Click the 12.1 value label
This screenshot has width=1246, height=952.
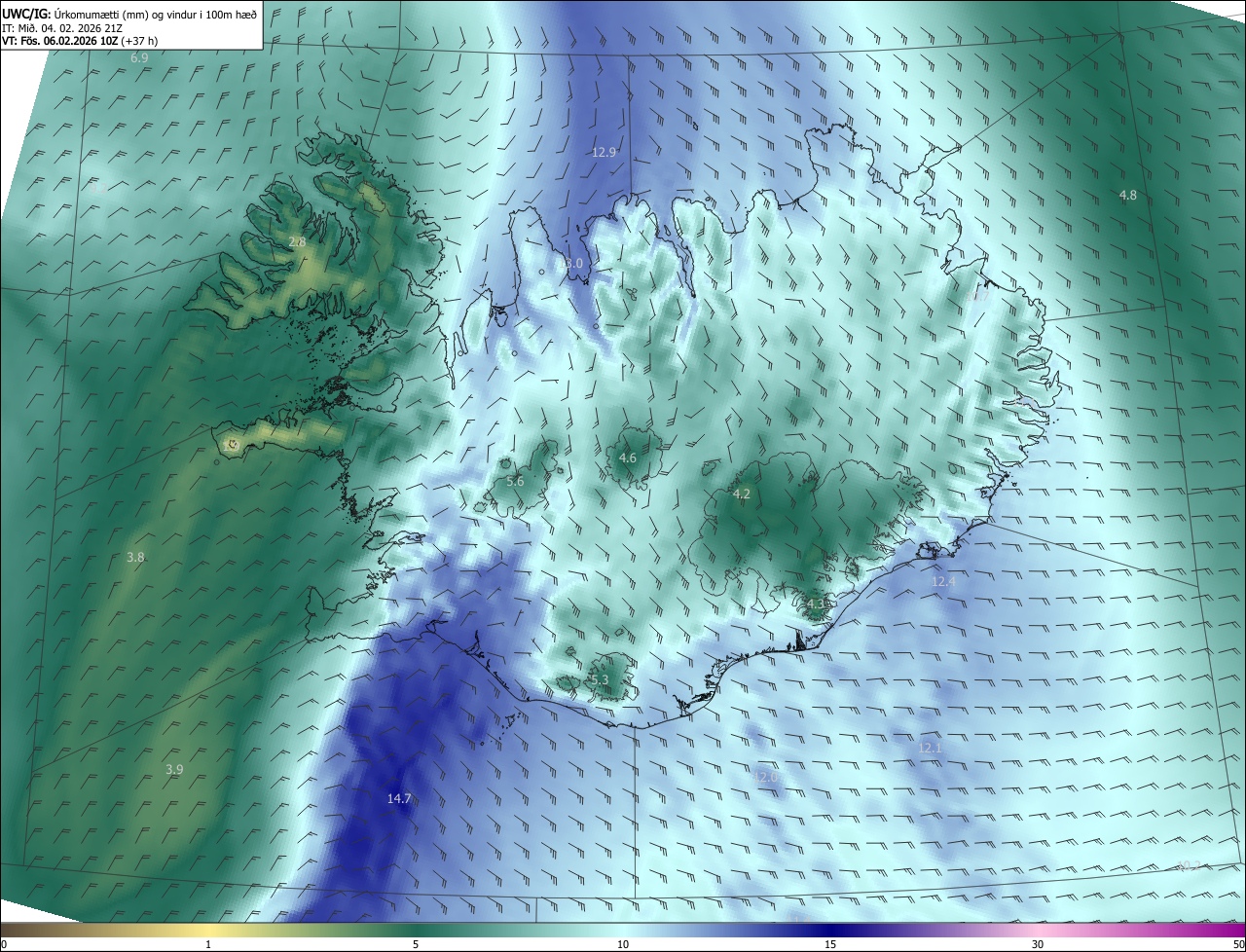(x=930, y=747)
